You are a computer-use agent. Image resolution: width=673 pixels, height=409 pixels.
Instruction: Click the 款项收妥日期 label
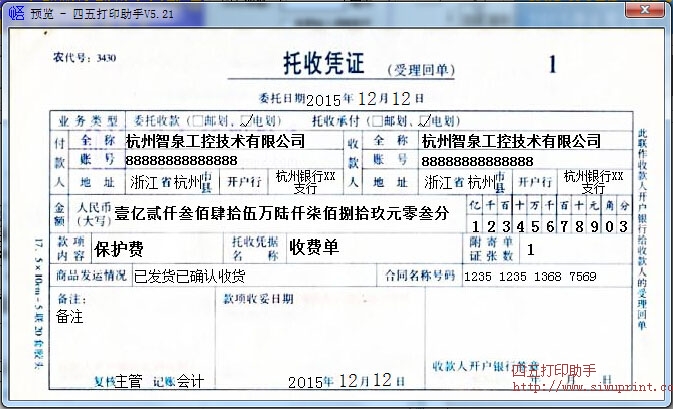(258, 299)
